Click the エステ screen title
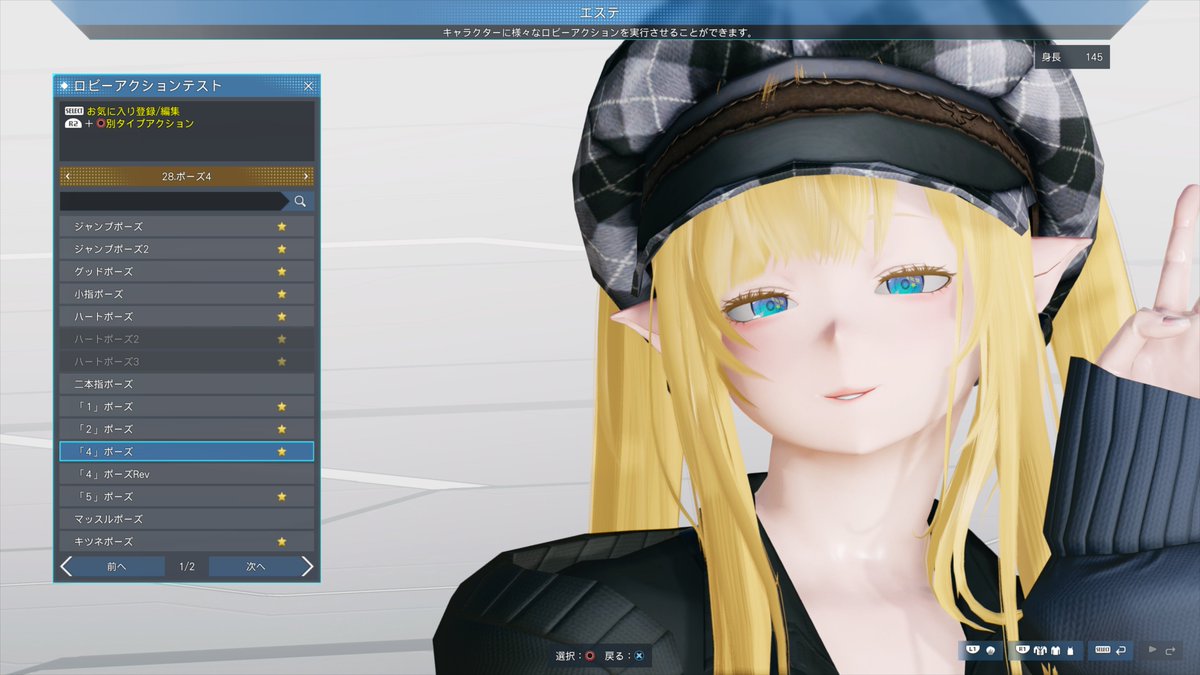1200x675 pixels. (x=600, y=12)
